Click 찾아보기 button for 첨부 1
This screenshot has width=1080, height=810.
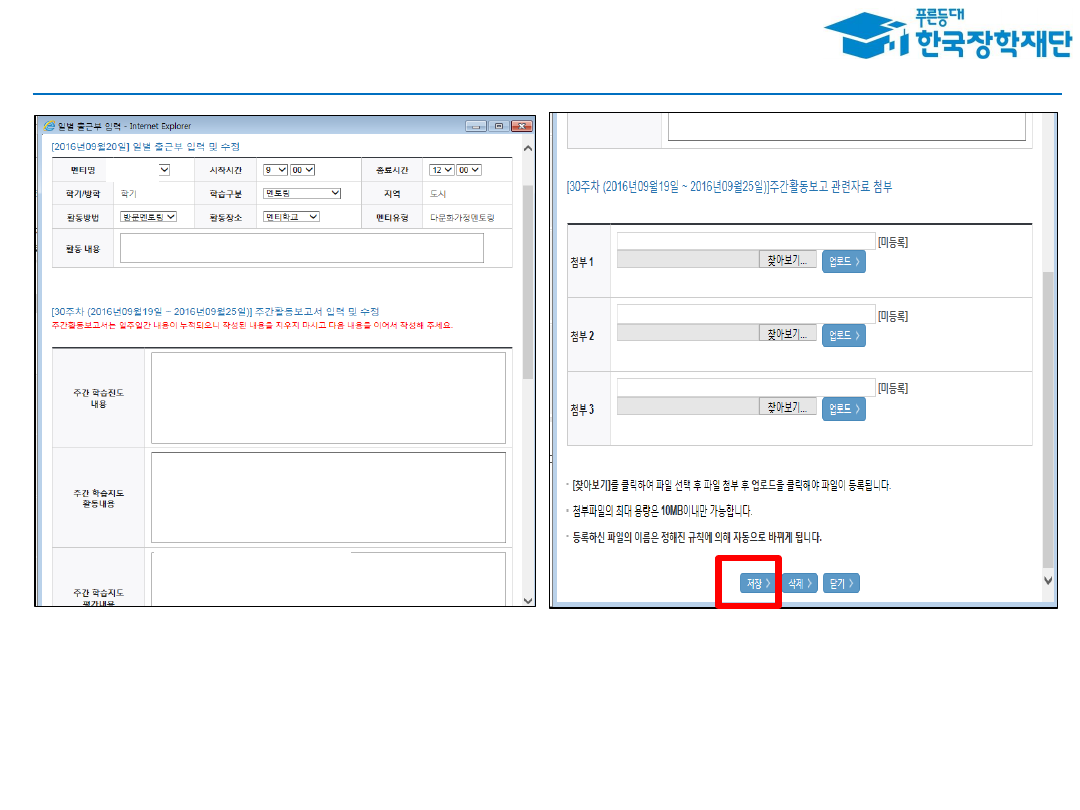(786, 260)
